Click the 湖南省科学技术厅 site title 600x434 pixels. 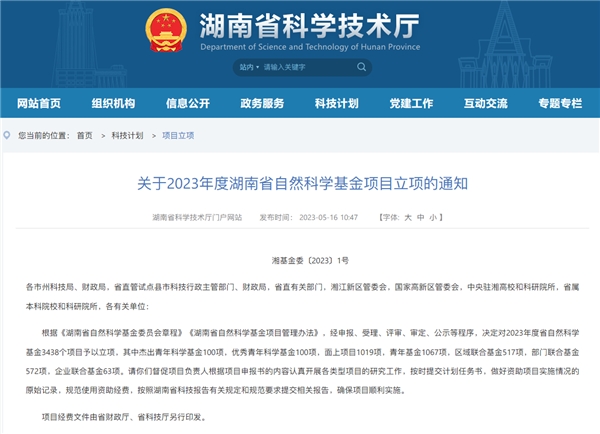[x=310, y=26]
